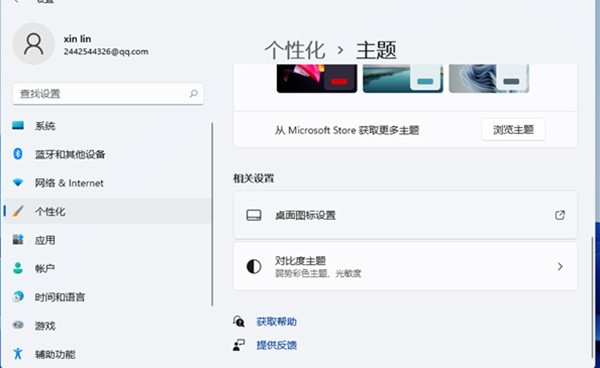Select the gray-blue swirl theme thumbnail
Screen dimensions: 600x368
coord(489,78)
